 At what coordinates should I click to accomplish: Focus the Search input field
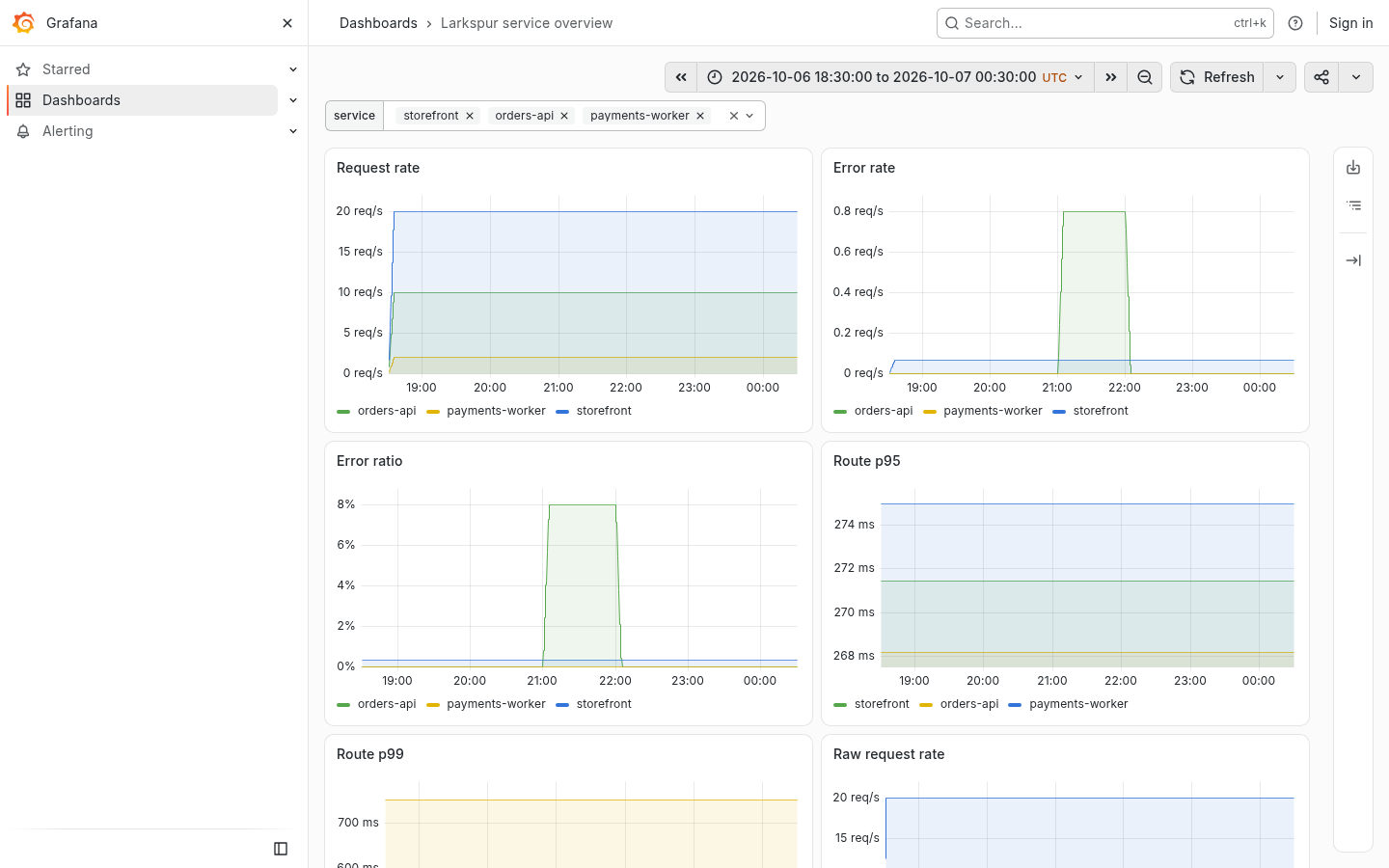tap(1105, 23)
